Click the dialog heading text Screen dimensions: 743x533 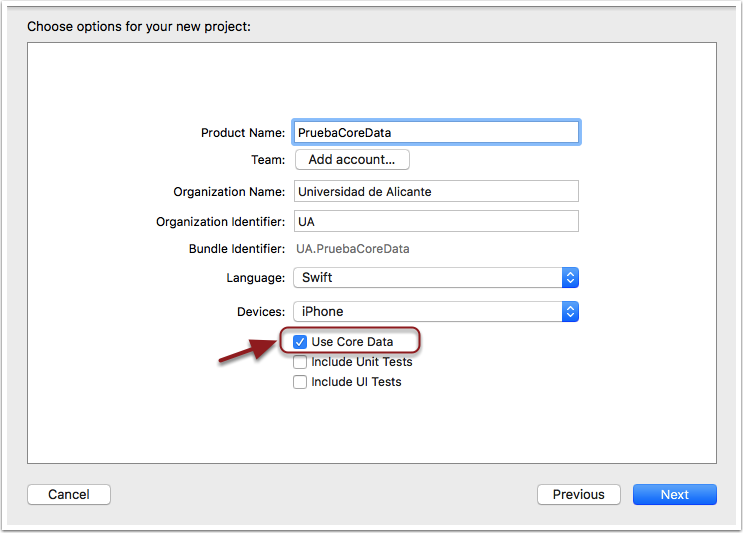(x=139, y=26)
